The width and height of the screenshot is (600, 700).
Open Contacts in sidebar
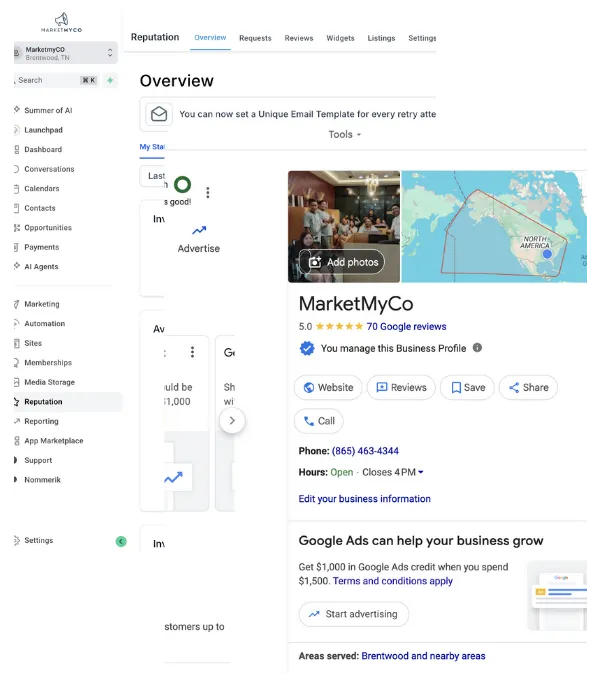point(40,208)
